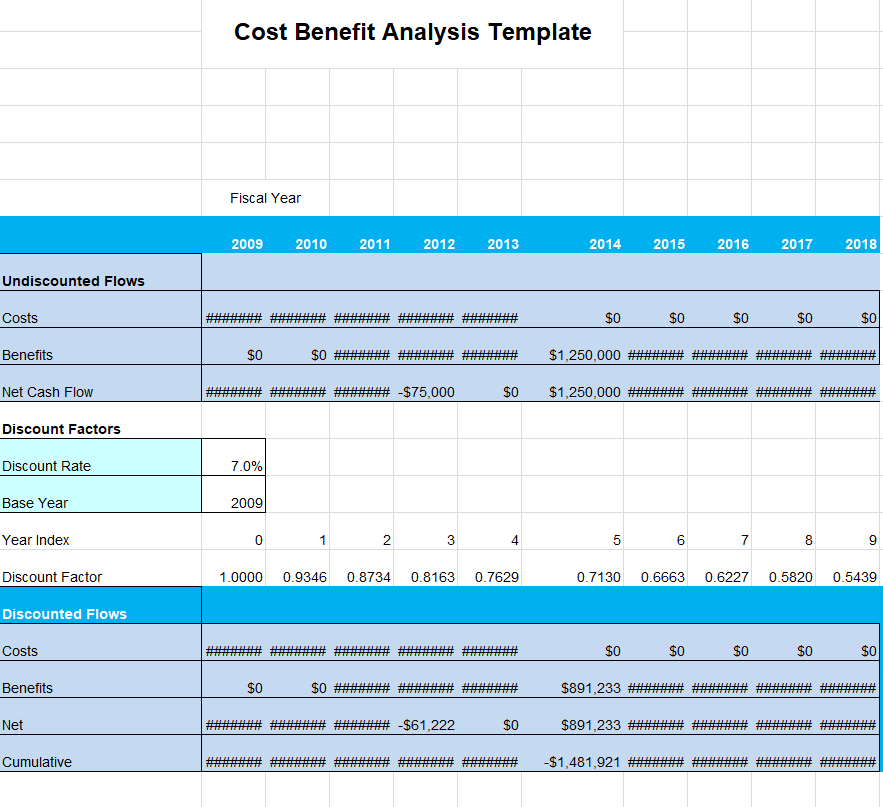Click the 0.7130 discount factor cell
This screenshot has width=883, height=807.
pos(599,577)
